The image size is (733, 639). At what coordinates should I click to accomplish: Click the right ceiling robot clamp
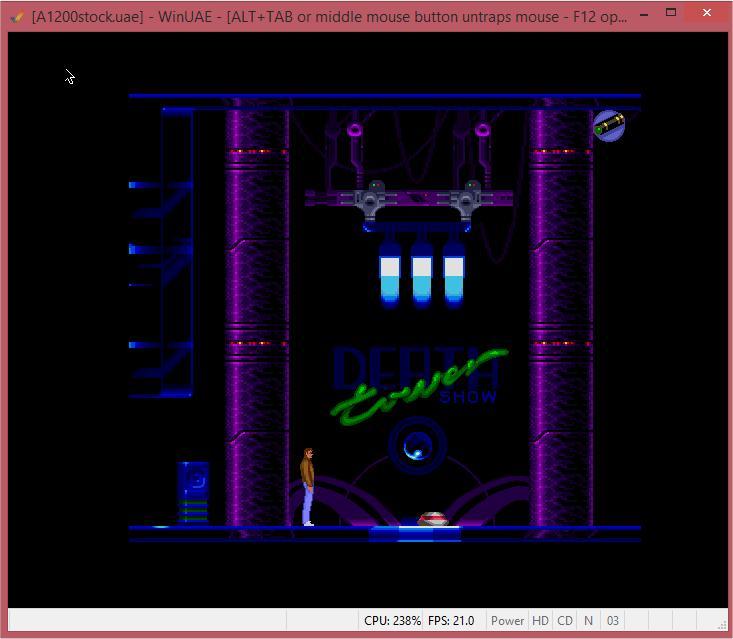[x=466, y=201]
